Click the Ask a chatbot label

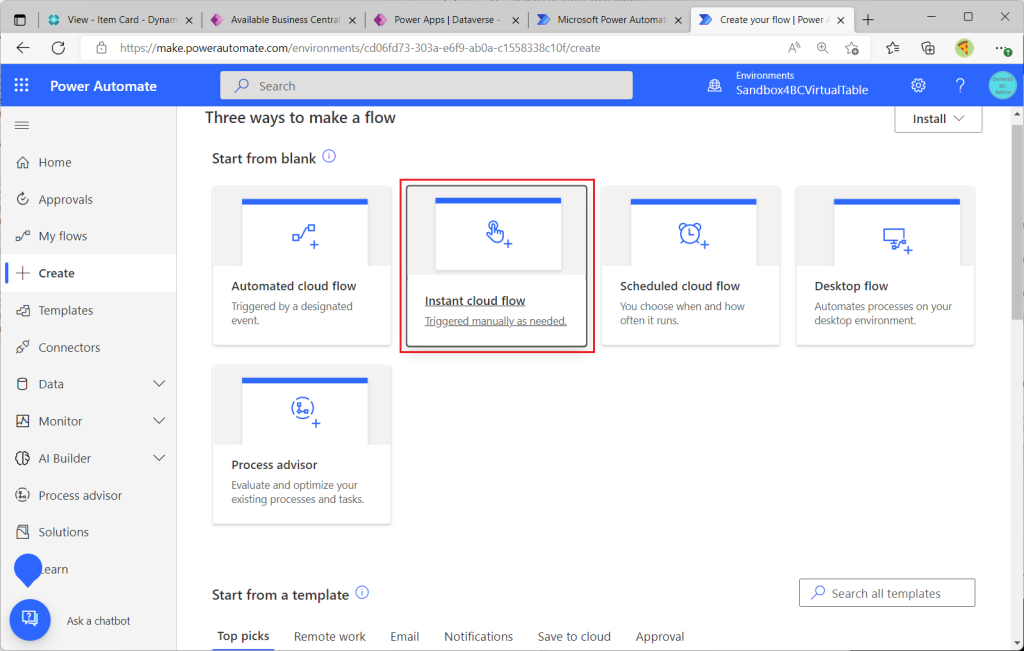click(99, 621)
